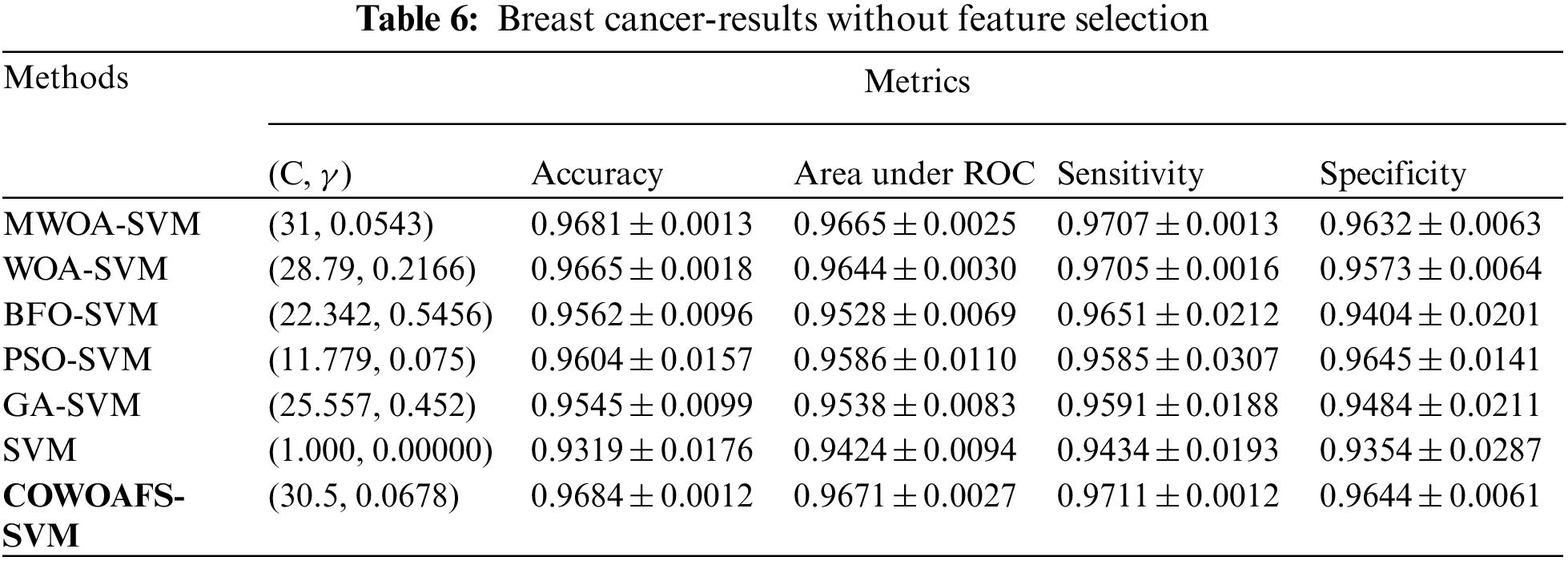
Task: Select the WOA-SVM row label
Action: [x=86, y=269]
